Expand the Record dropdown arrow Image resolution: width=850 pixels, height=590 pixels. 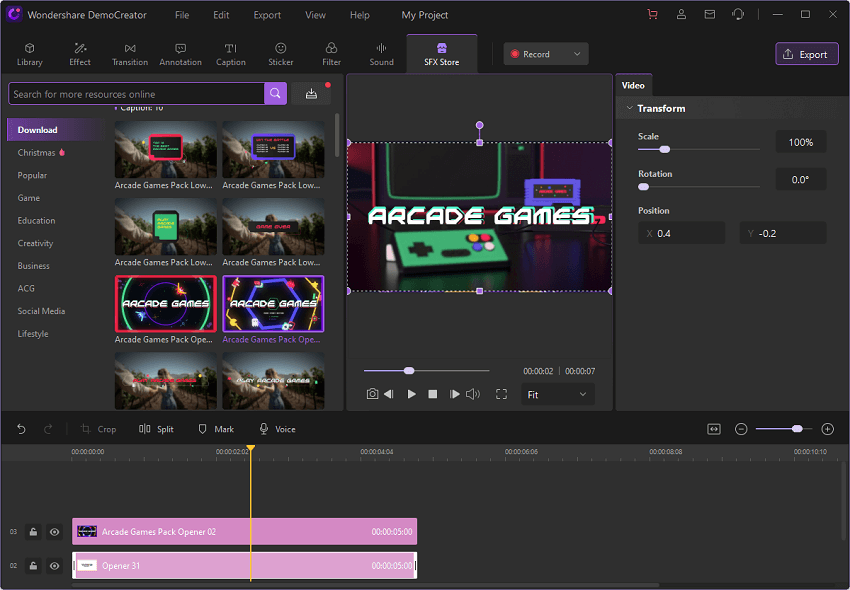pos(577,54)
